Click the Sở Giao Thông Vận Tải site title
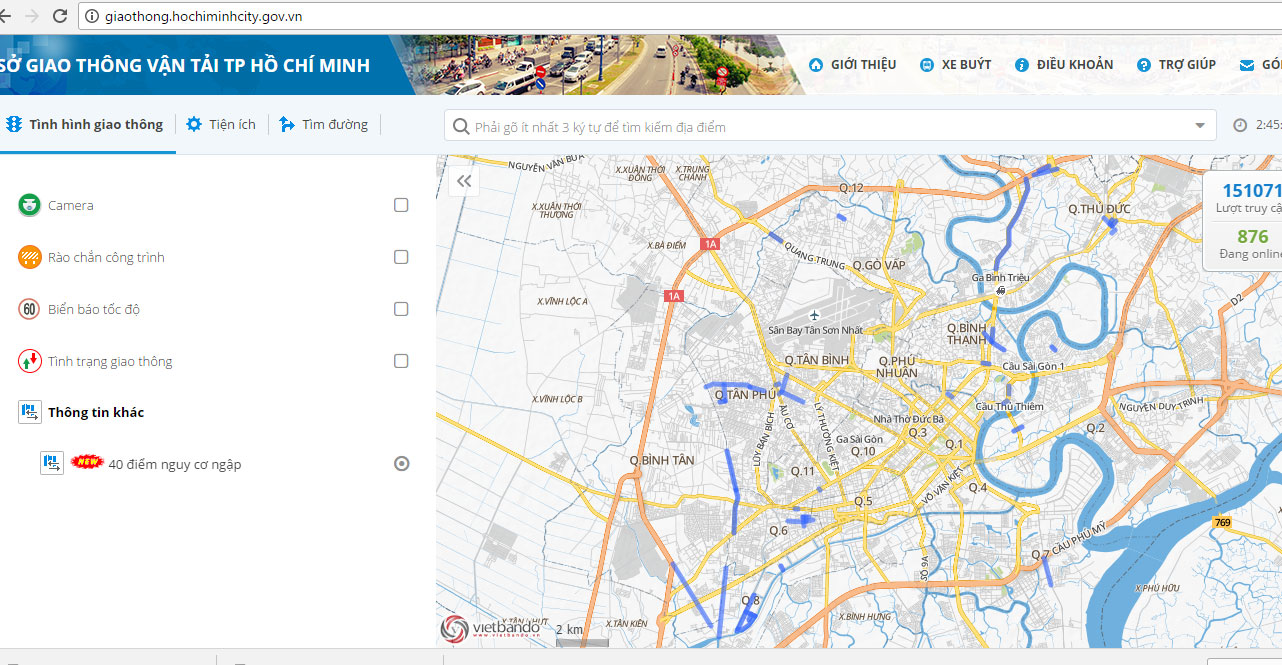 [185, 65]
